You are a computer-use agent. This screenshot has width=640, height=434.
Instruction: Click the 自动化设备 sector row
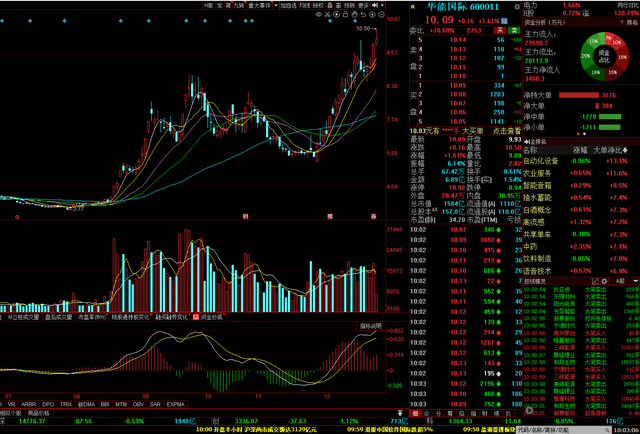point(541,161)
